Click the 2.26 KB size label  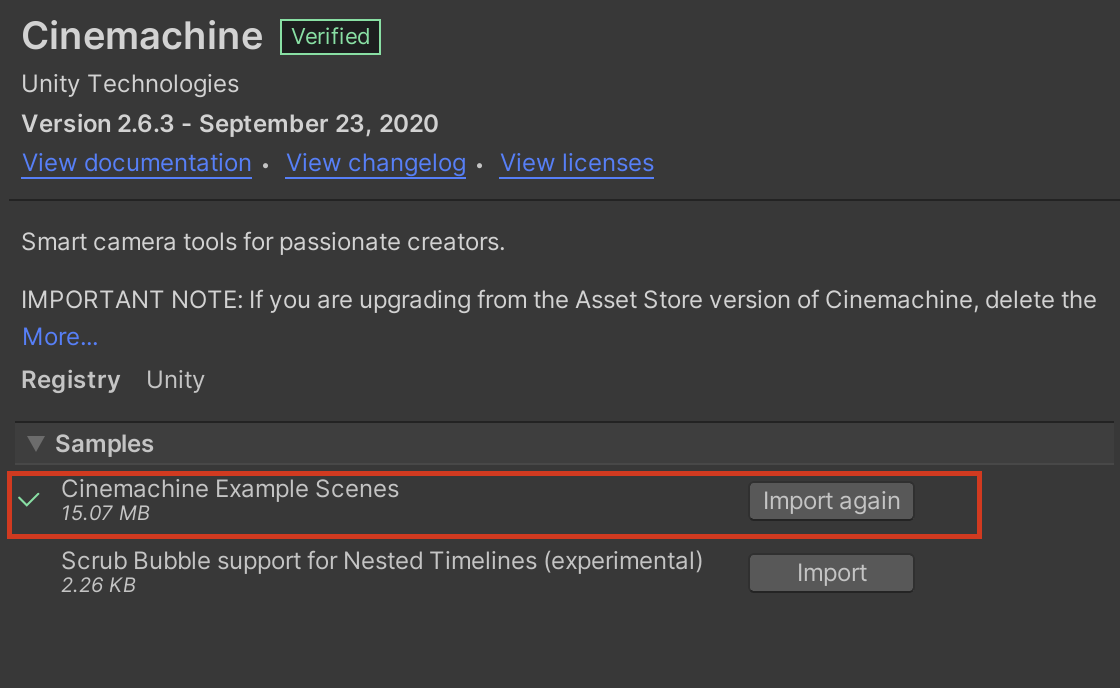(98, 586)
